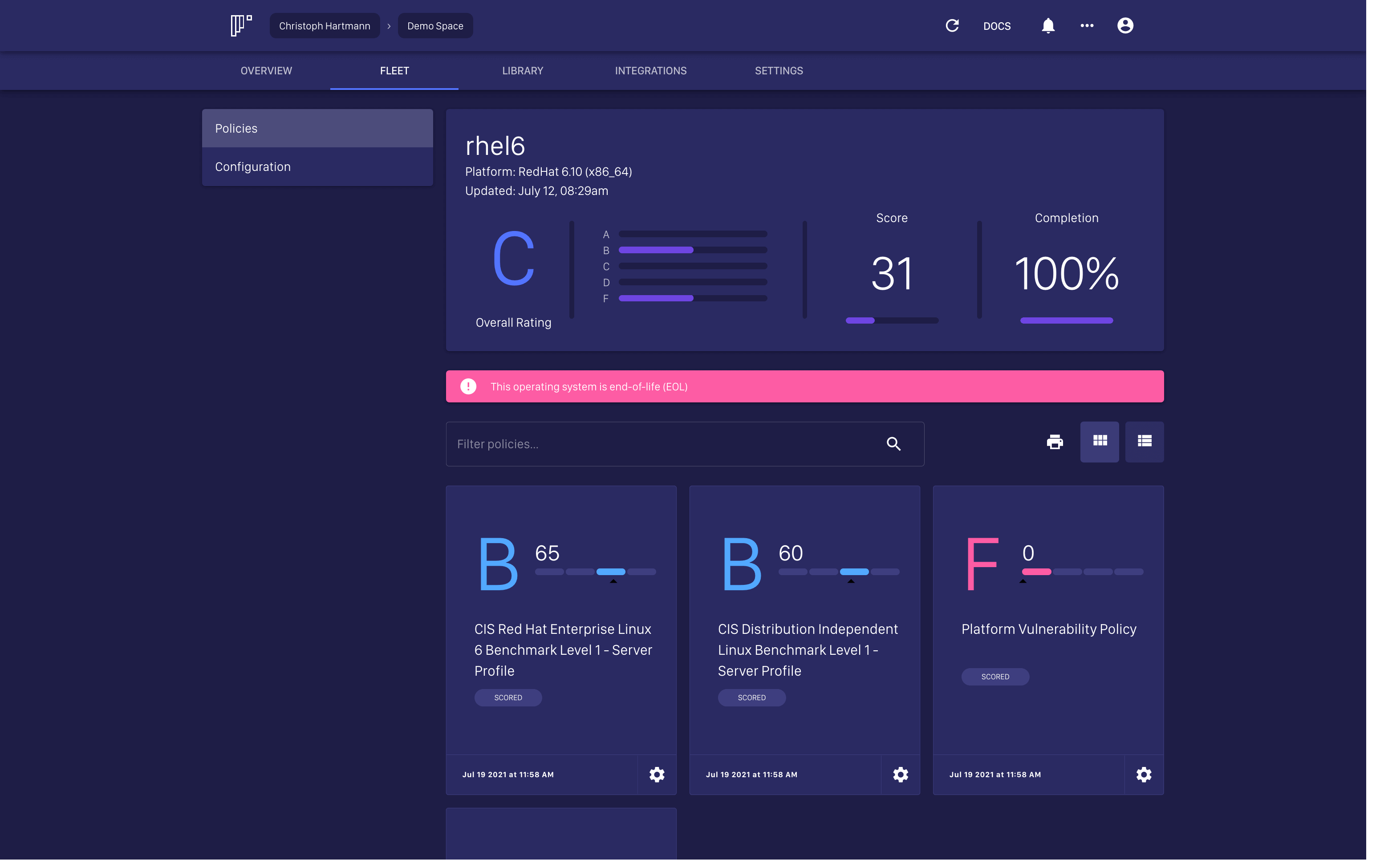Print the policies list
This screenshot has width=1380, height=868.
pyautogui.click(x=1055, y=442)
